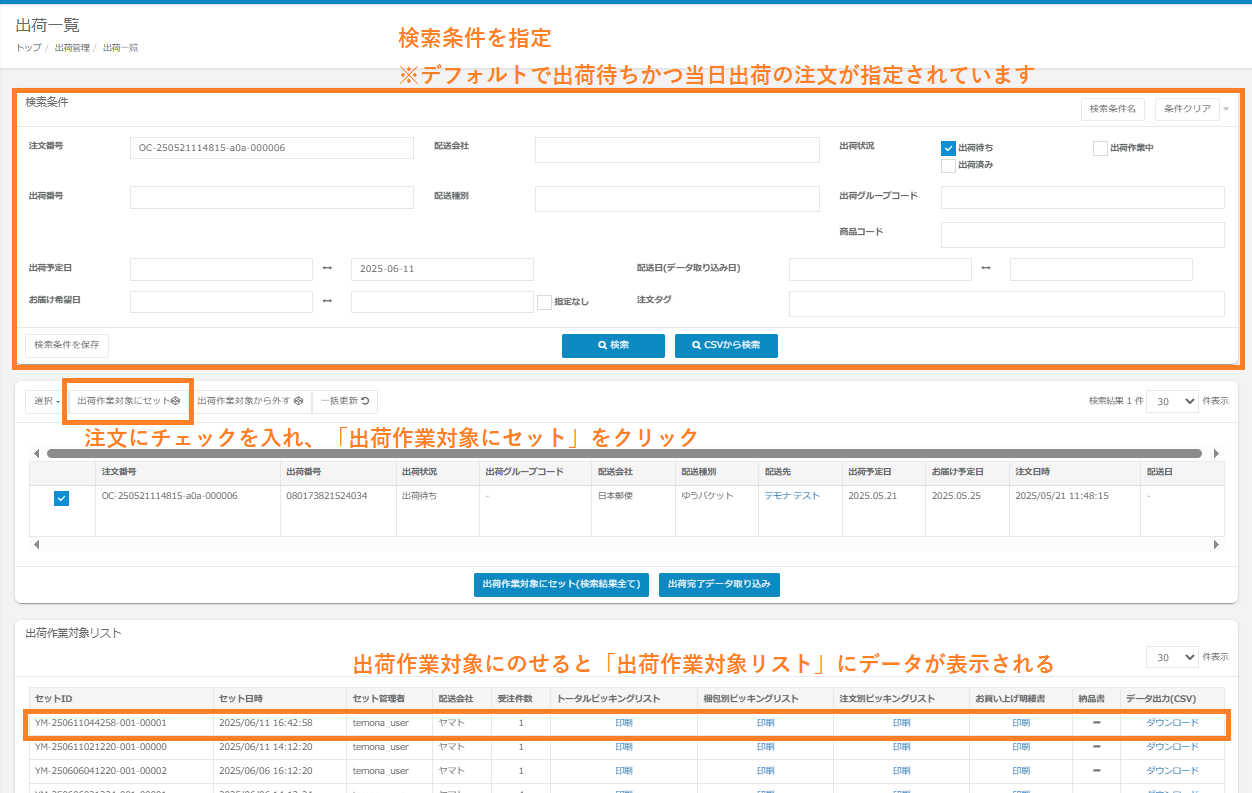Viewport: 1252px width, 793px height.
Task: Click 出荷作業対象から外す in the toolbar
Action: pos(250,401)
